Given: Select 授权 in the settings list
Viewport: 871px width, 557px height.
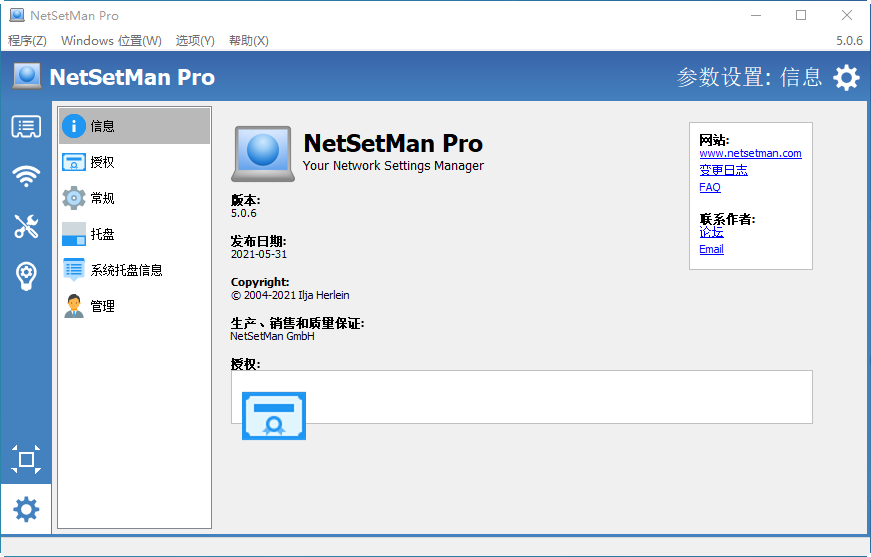Looking at the screenshot, I should [x=134, y=162].
